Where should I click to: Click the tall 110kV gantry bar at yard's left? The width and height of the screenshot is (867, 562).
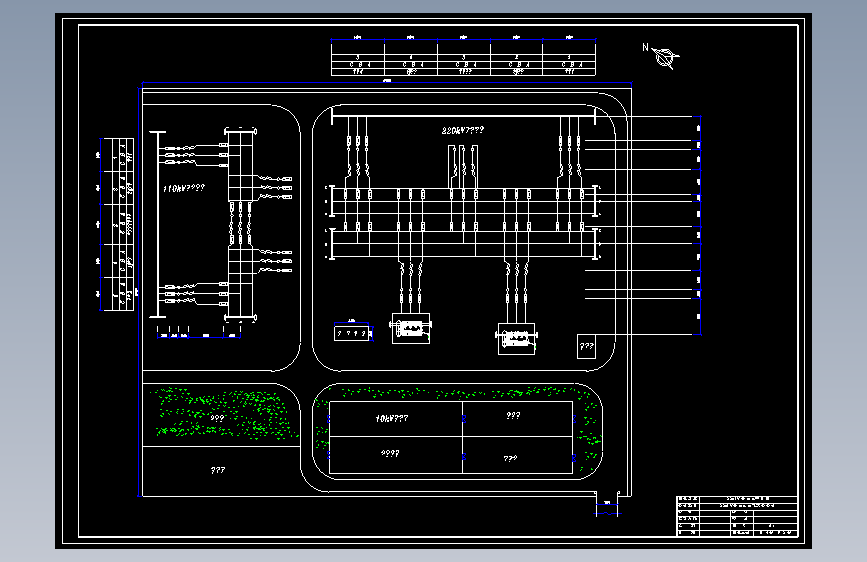(x=158, y=225)
